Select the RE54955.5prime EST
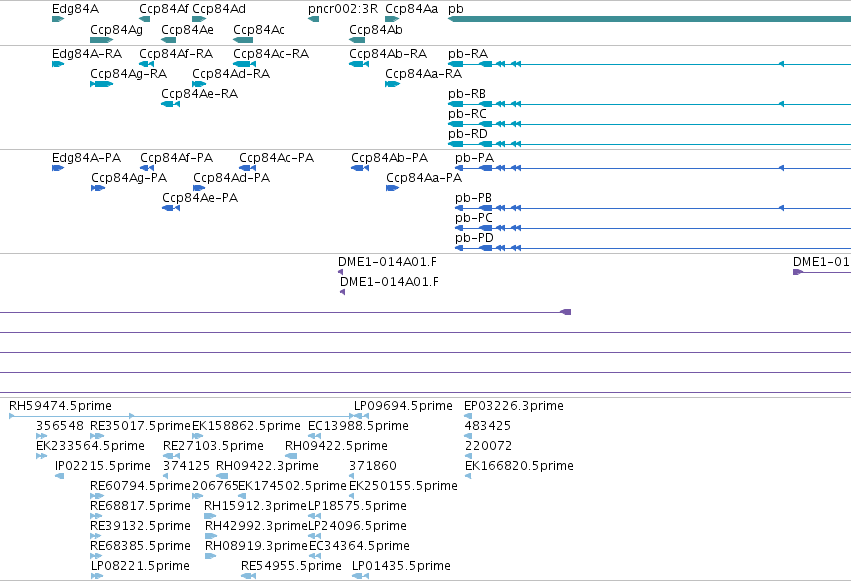 pos(249,576)
